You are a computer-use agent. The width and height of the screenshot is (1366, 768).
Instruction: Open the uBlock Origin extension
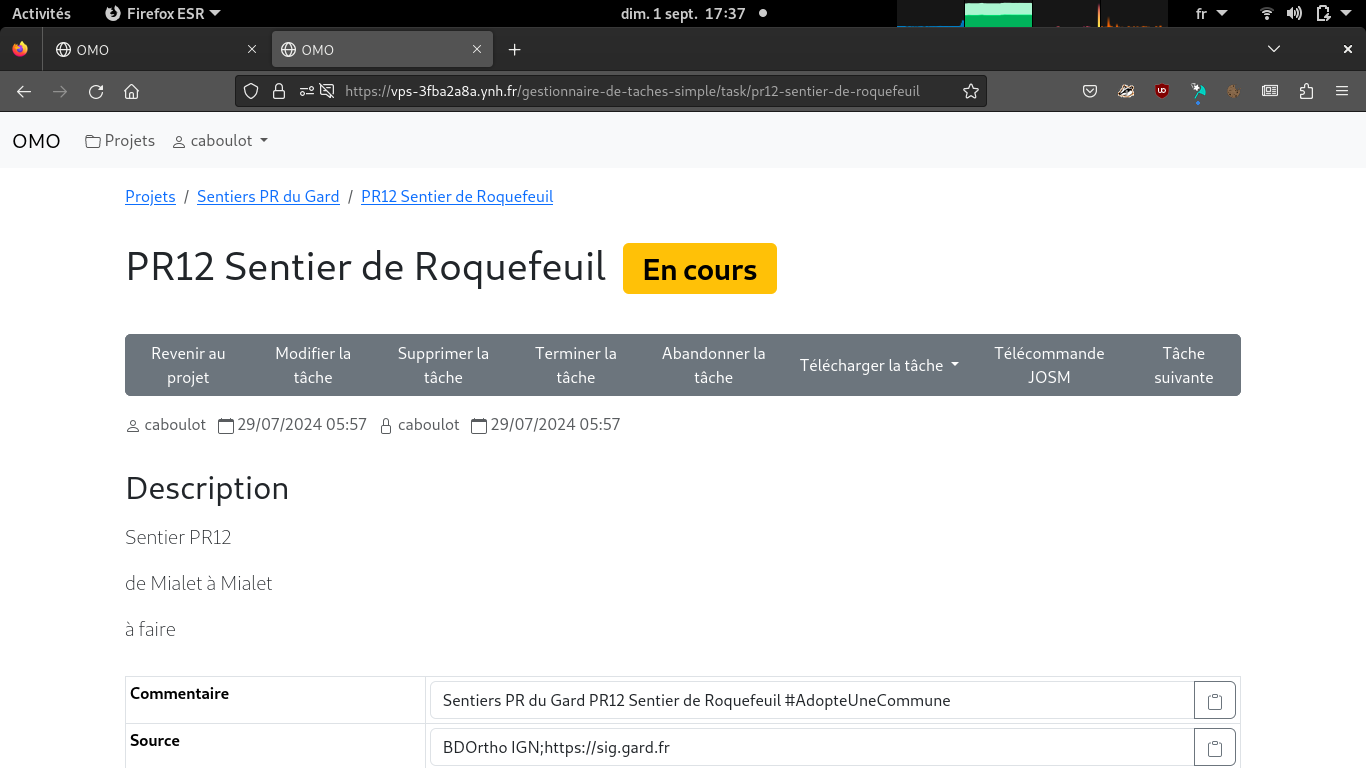(1162, 91)
